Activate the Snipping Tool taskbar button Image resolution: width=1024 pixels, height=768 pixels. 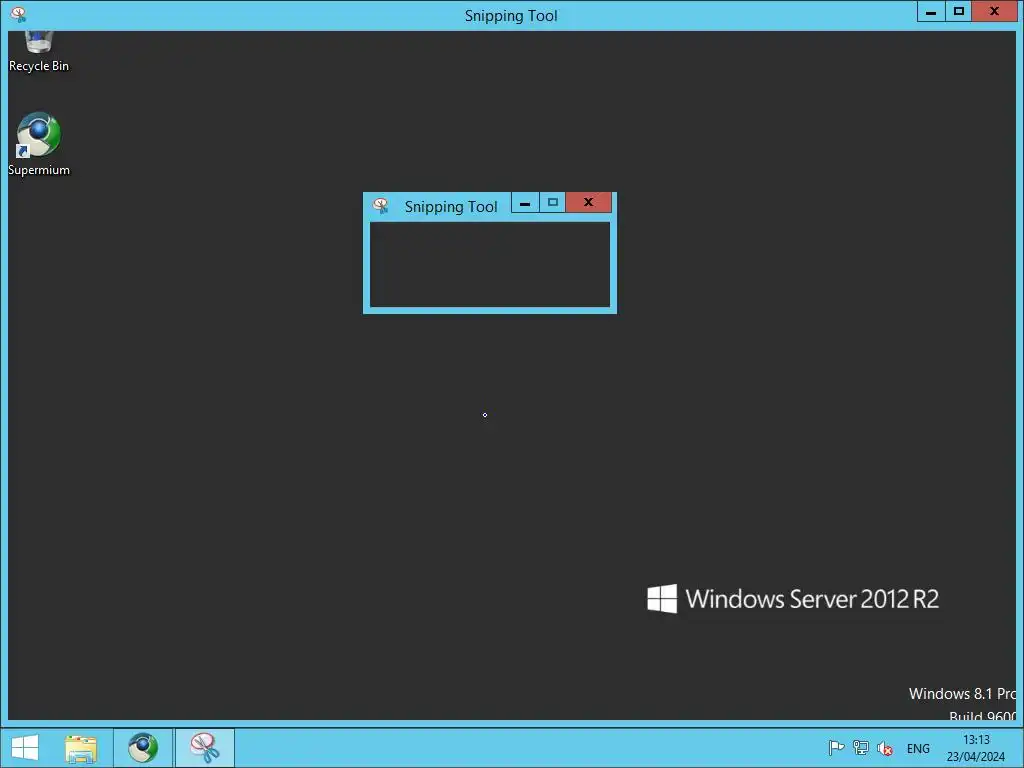pos(204,748)
